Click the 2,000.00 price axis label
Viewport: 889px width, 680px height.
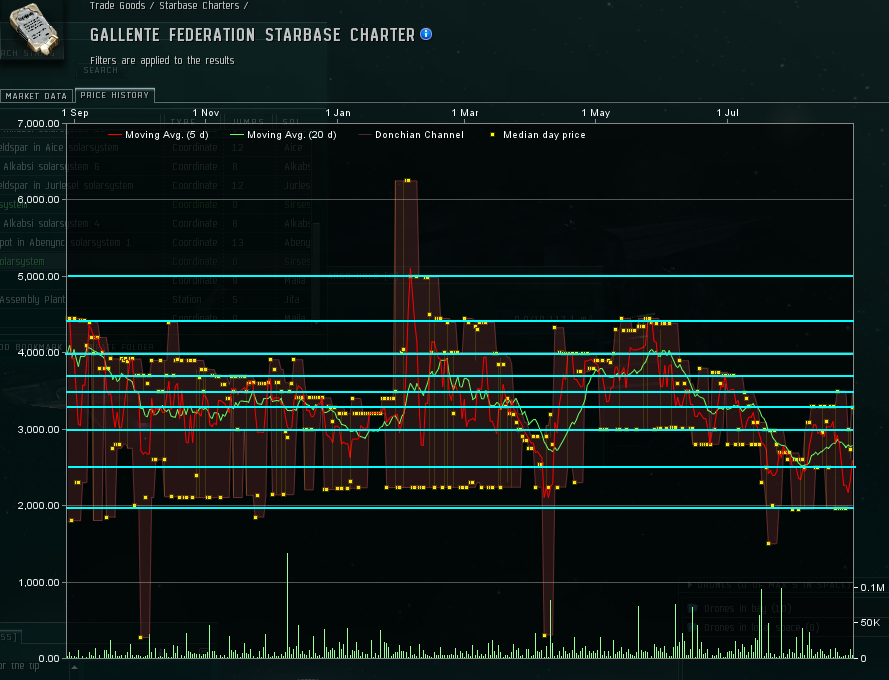39,505
